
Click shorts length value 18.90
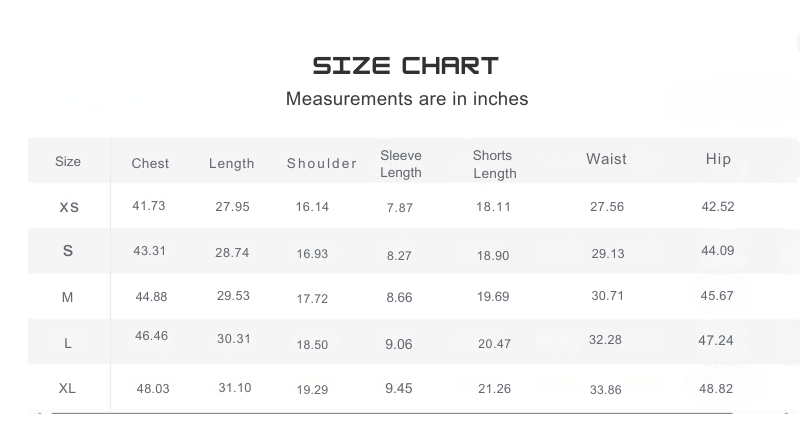[x=493, y=256]
